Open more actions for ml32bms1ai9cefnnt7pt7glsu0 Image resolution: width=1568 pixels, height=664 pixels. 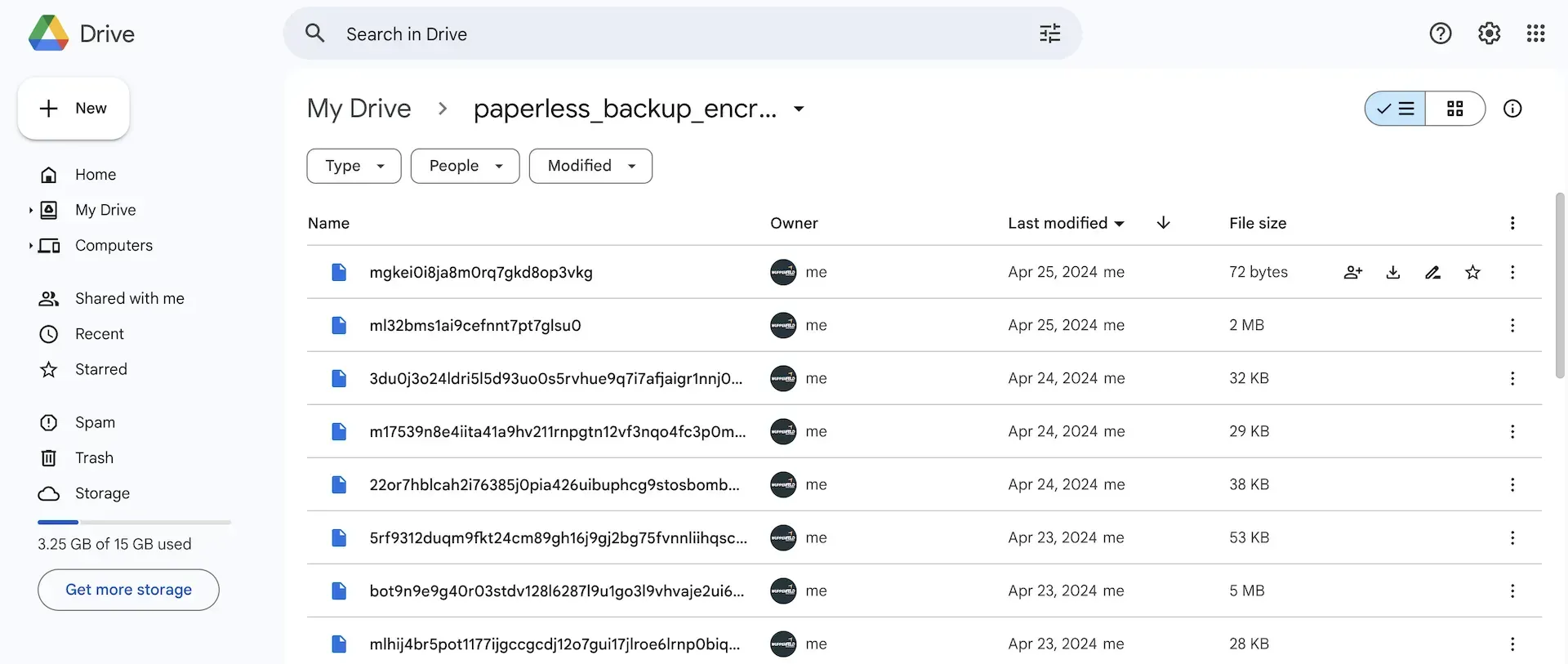(1512, 325)
